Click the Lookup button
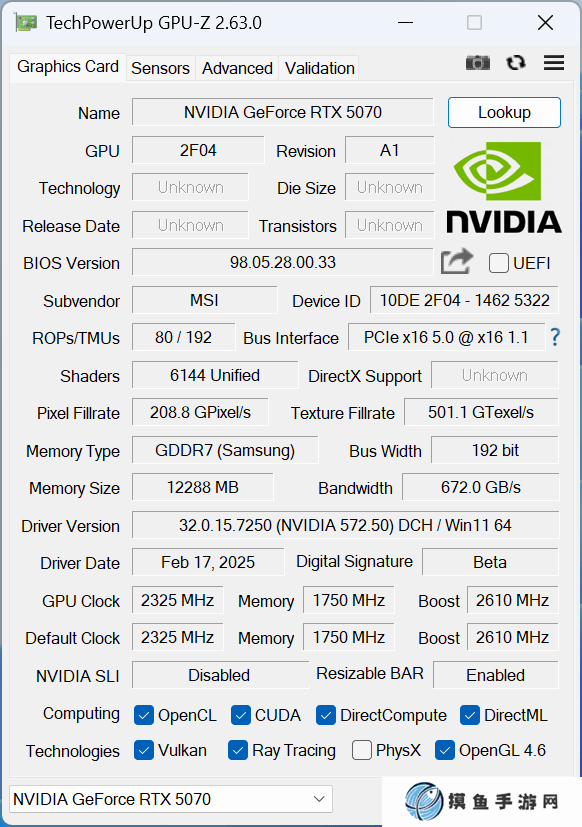 click(x=504, y=112)
